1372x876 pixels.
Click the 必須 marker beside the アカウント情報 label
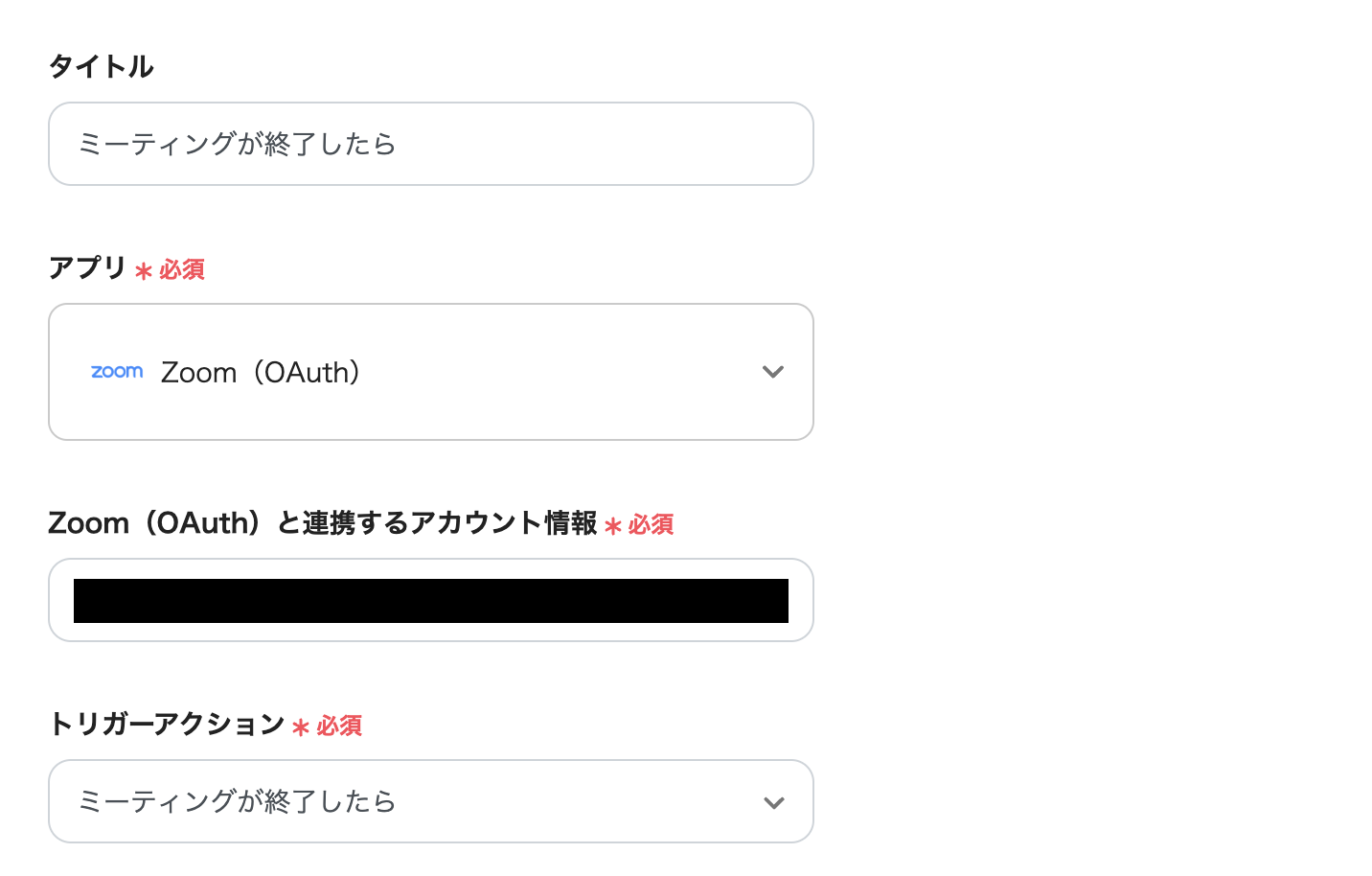(x=652, y=524)
